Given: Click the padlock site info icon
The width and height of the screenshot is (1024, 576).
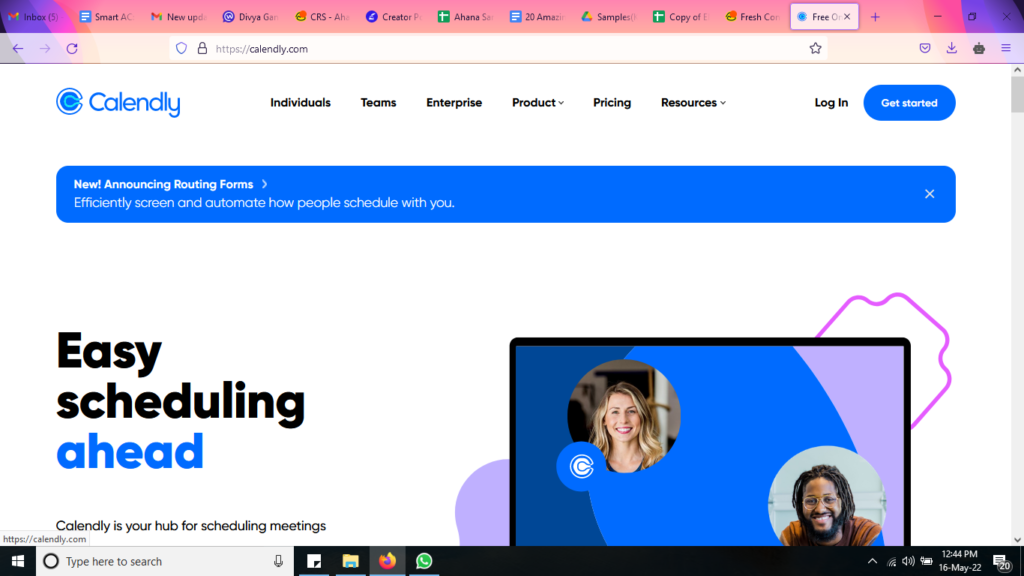Looking at the screenshot, I should 202,48.
